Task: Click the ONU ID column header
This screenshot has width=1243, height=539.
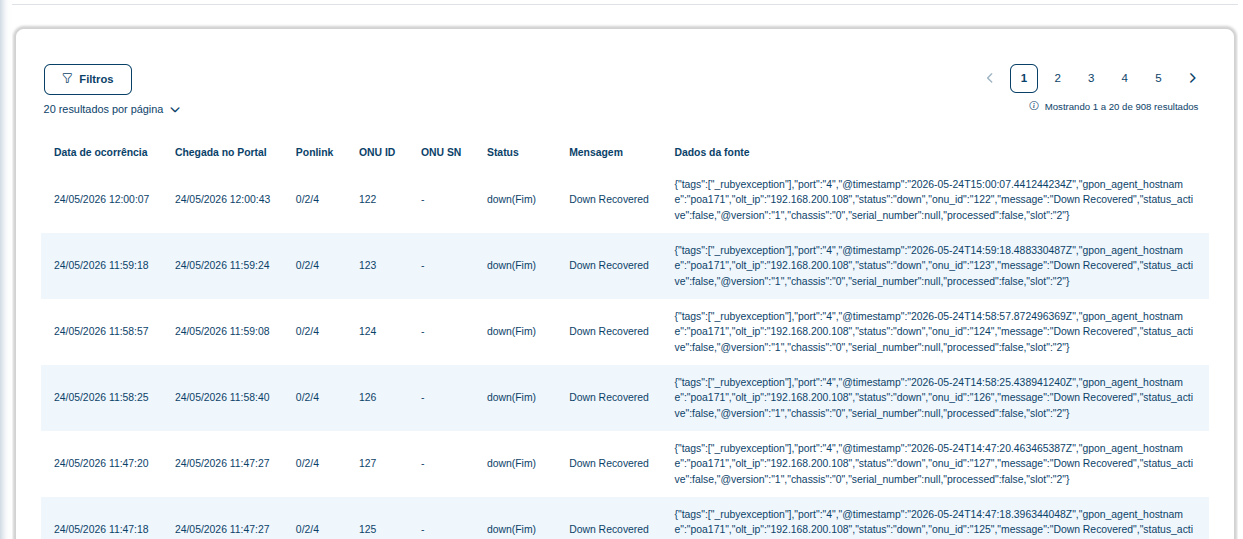Action: [377, 152]
